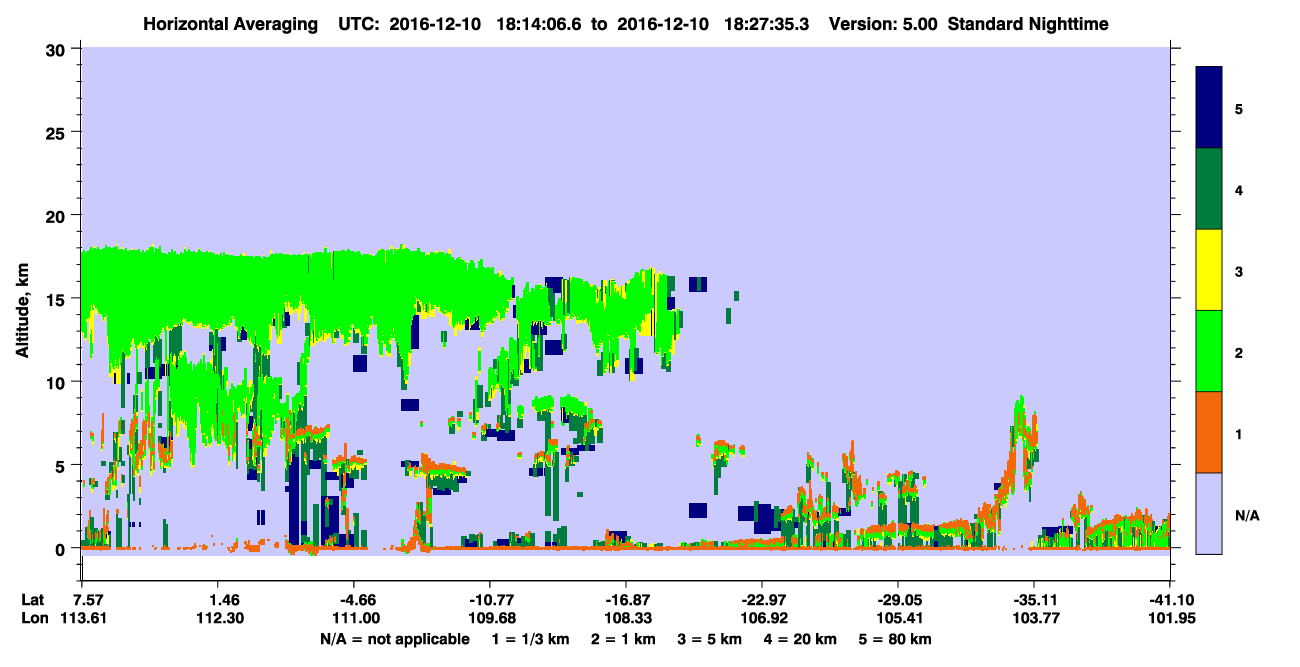
Task: Click legend text '3 = 5 km'
Action: [x=712, y=639]
